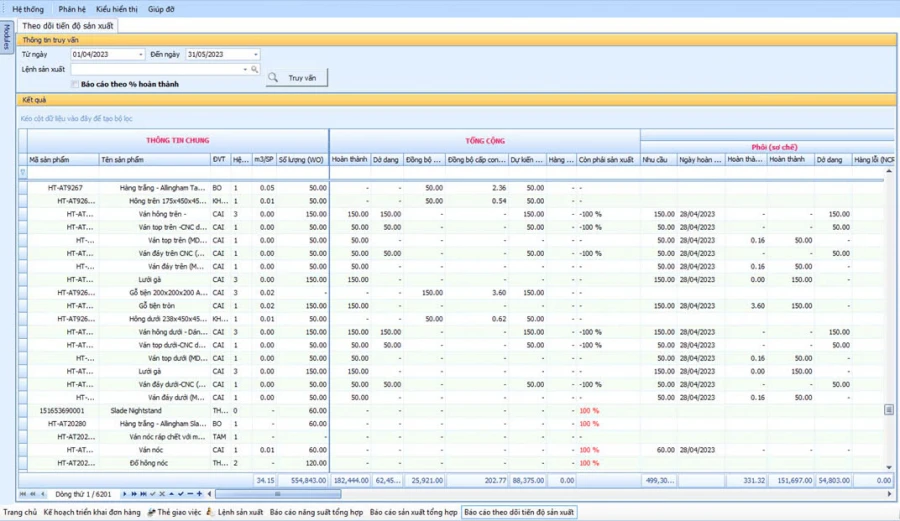Open the Modules side panel
The image size is (900, 521).
tap(7, 37)
